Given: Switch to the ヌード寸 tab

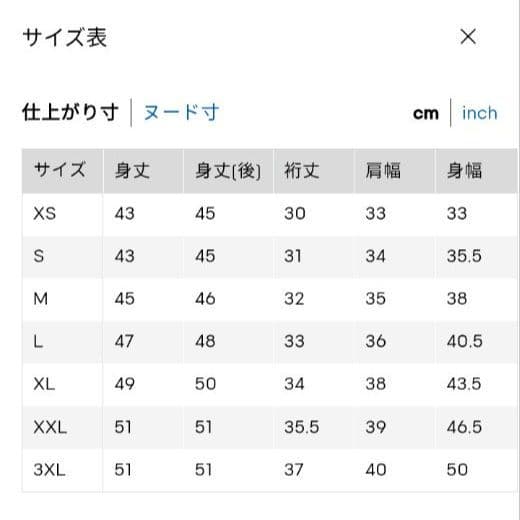Looking at the screenshot, I should coord(181,112).
